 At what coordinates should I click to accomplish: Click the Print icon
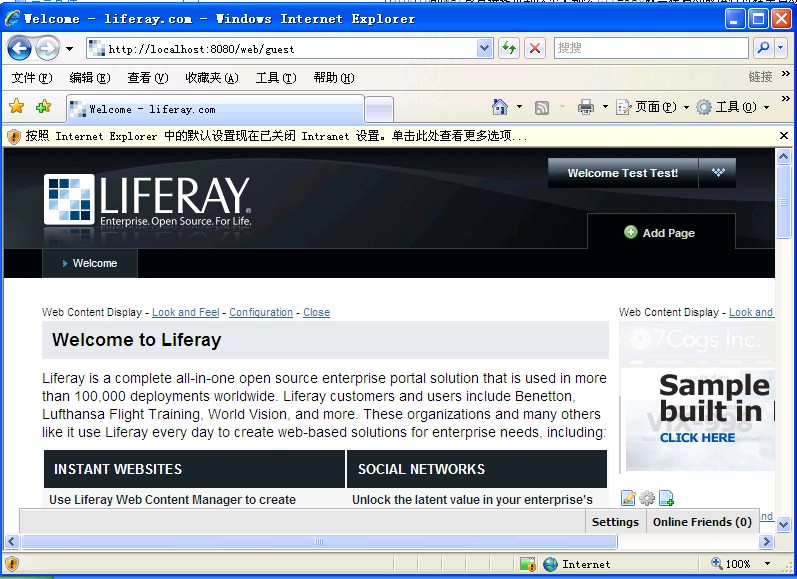pos(586,107)
